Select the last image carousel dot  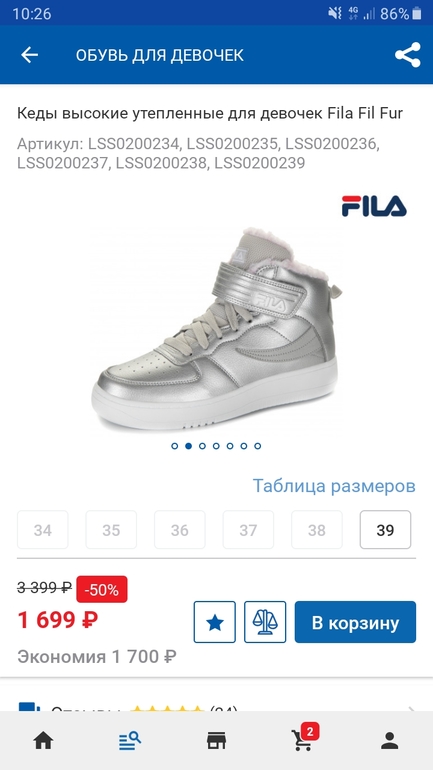258,446
